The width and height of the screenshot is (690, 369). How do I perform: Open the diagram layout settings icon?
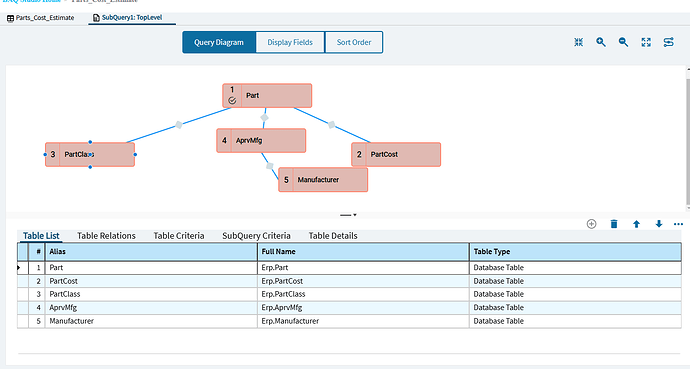[668, 42]
